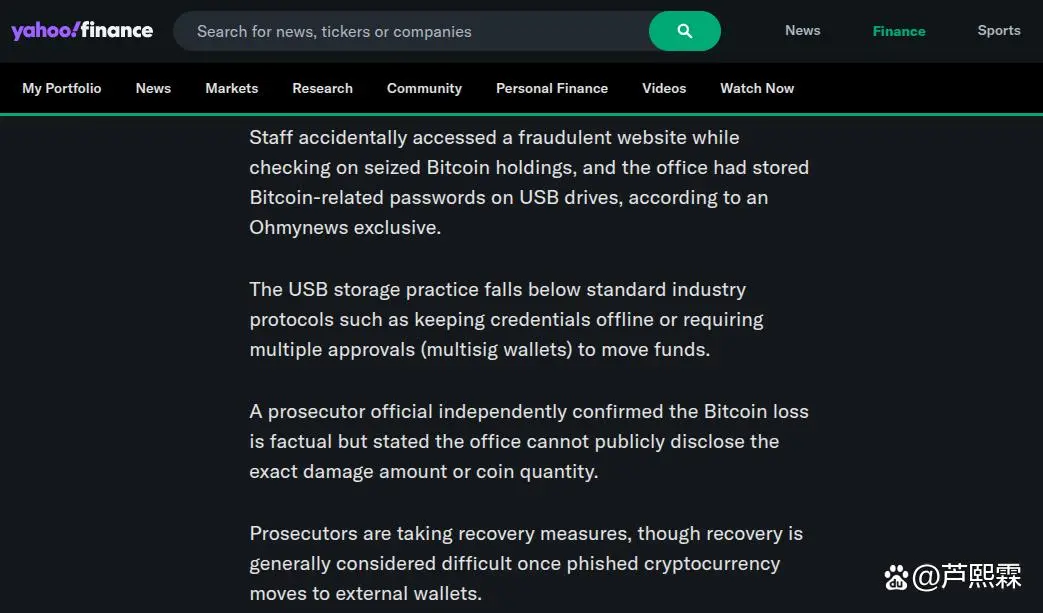1043x613 pixels.
Task: Click the Watch Now menu item
Action: pos(757,88)
